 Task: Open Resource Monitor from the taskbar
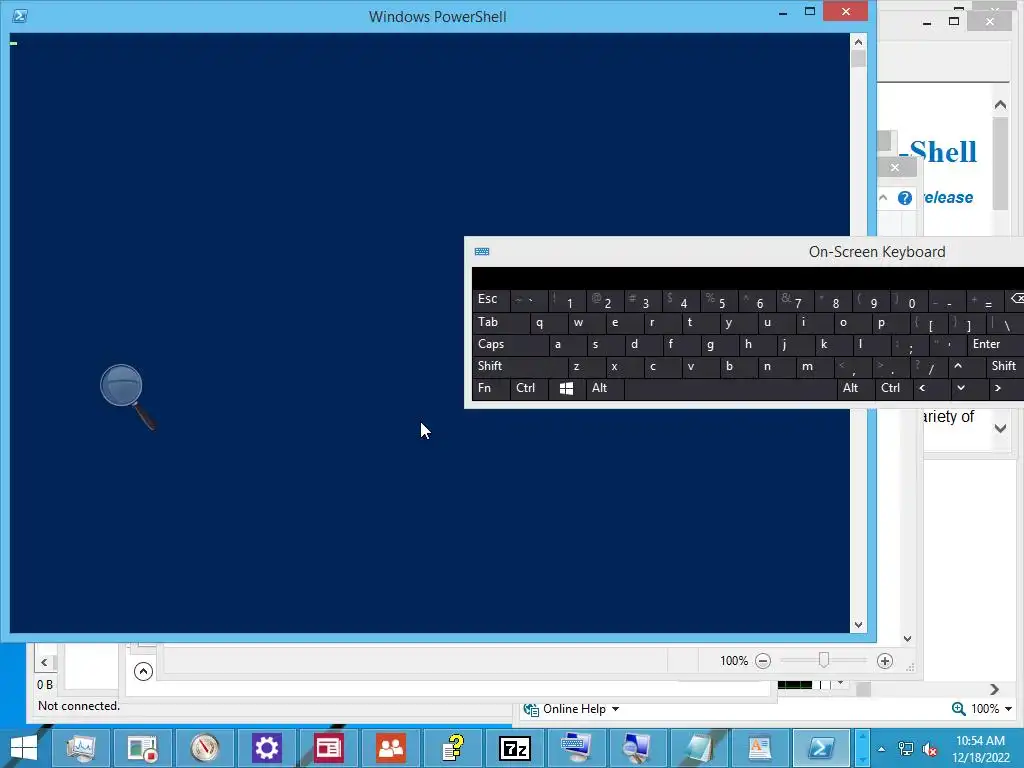(x=80, y=748)
